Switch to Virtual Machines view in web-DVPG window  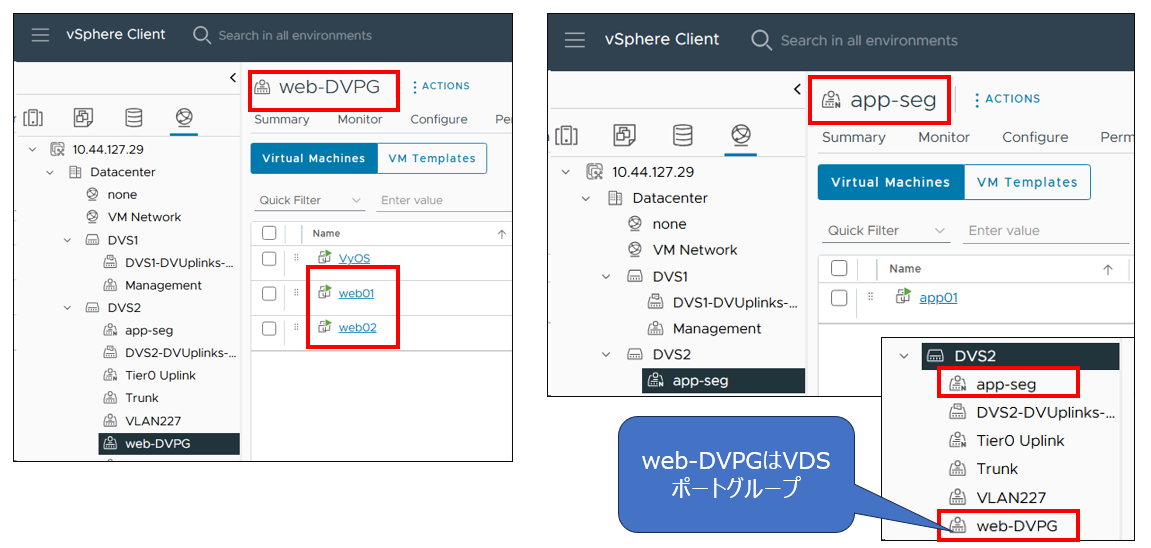click(313, 158)
